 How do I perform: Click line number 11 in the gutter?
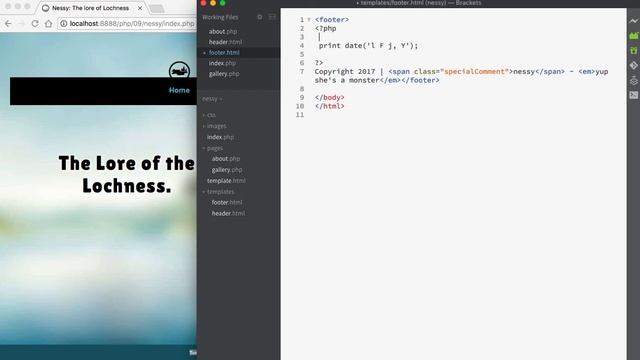tap(300, 115)
